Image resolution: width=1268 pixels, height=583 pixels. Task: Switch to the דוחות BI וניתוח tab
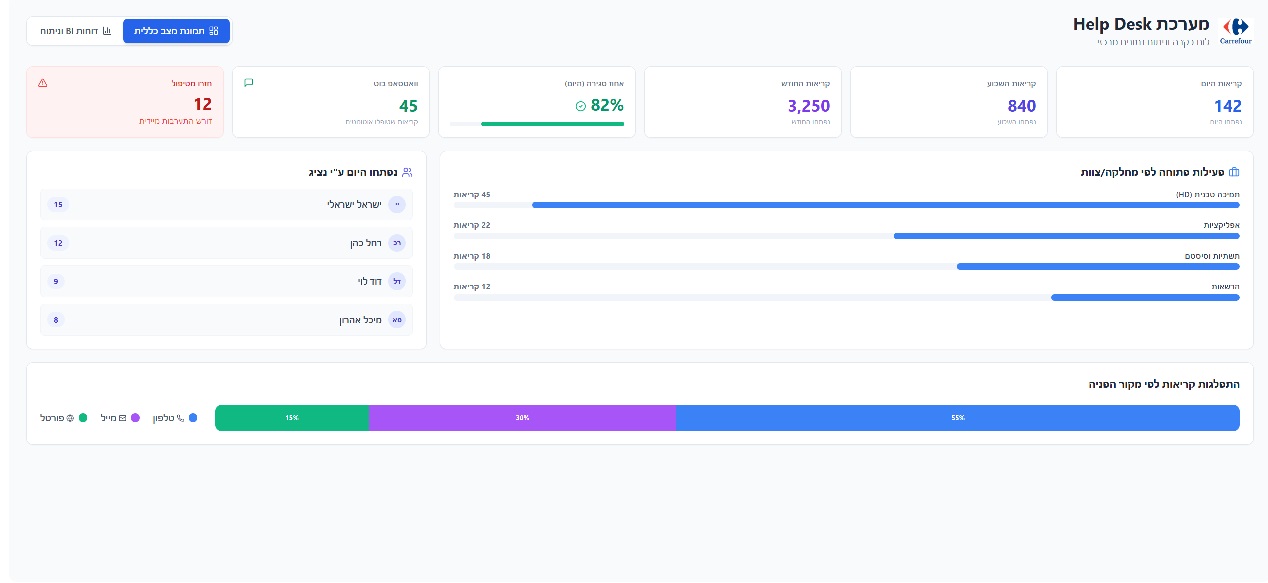(75, 31)
